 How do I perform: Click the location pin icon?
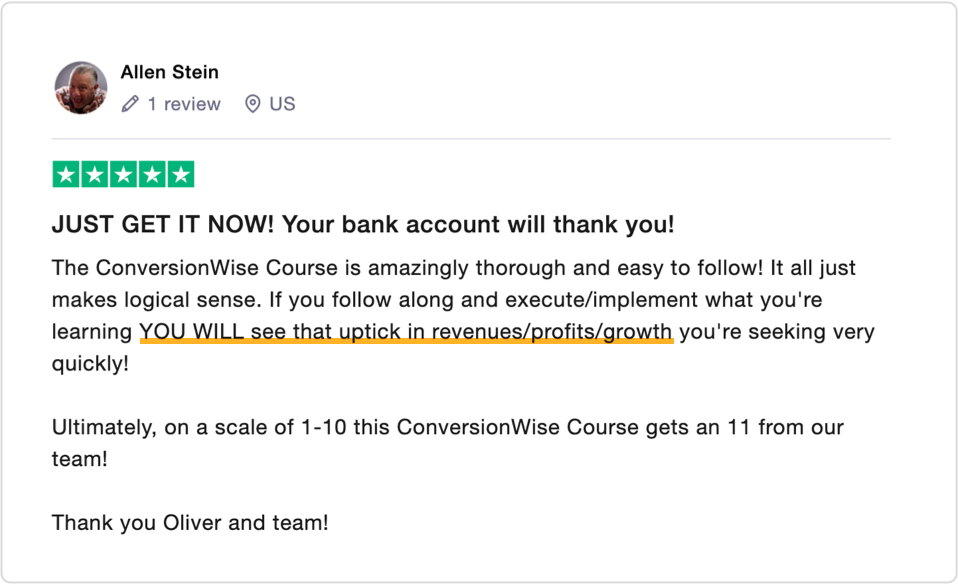pyautogui.click(x=252, y=104)
